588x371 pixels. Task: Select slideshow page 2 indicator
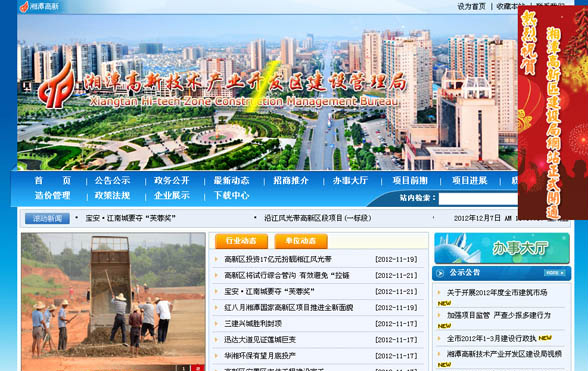(198, 368)
